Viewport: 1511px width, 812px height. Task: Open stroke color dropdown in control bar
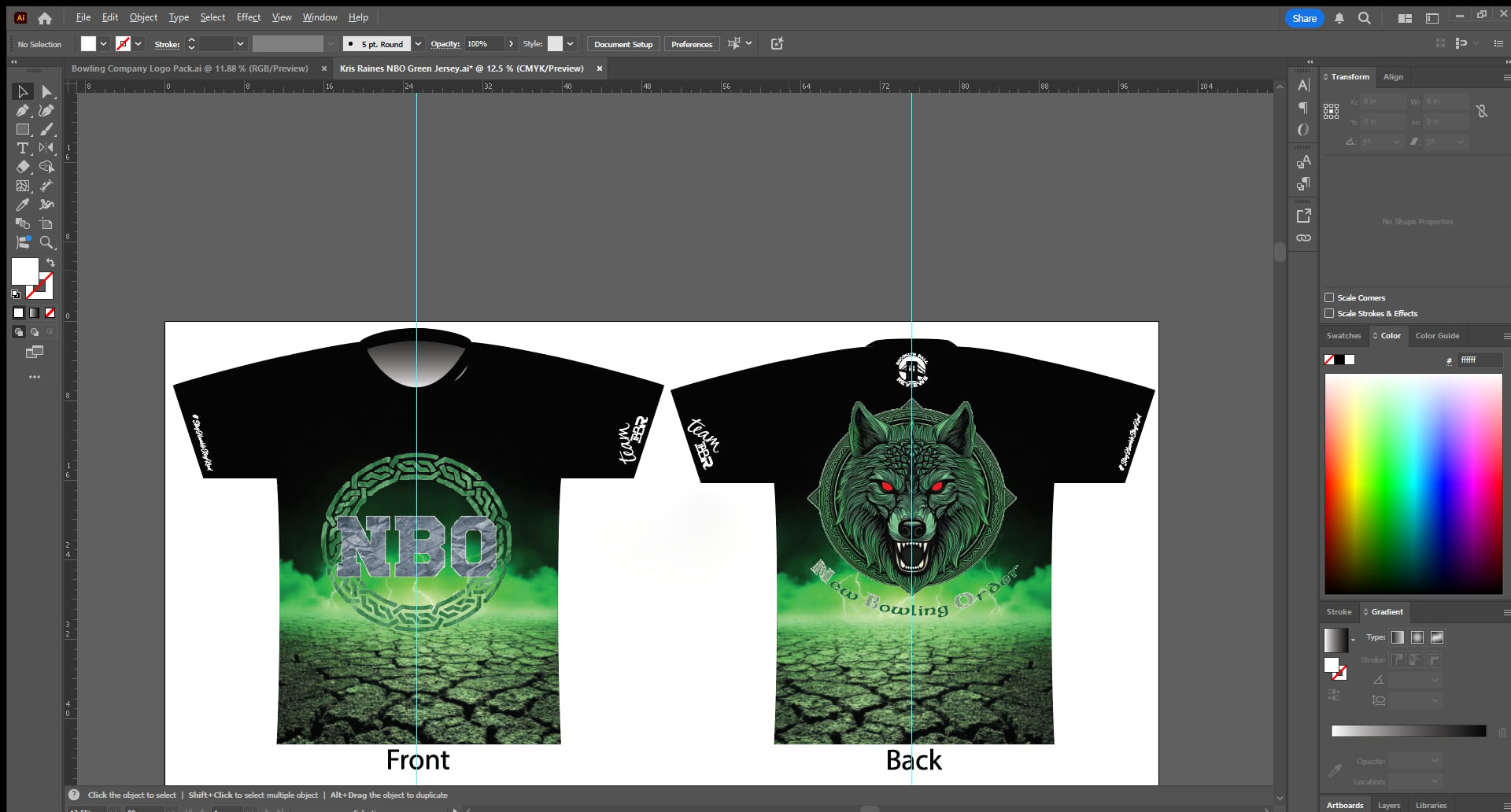point(138,44)
